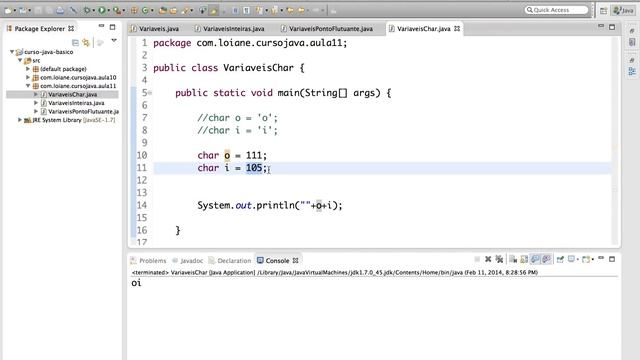Expand JRE System Library node
Image resolution: width=640 pixels, height=360 pixels.
pos(20,120)
